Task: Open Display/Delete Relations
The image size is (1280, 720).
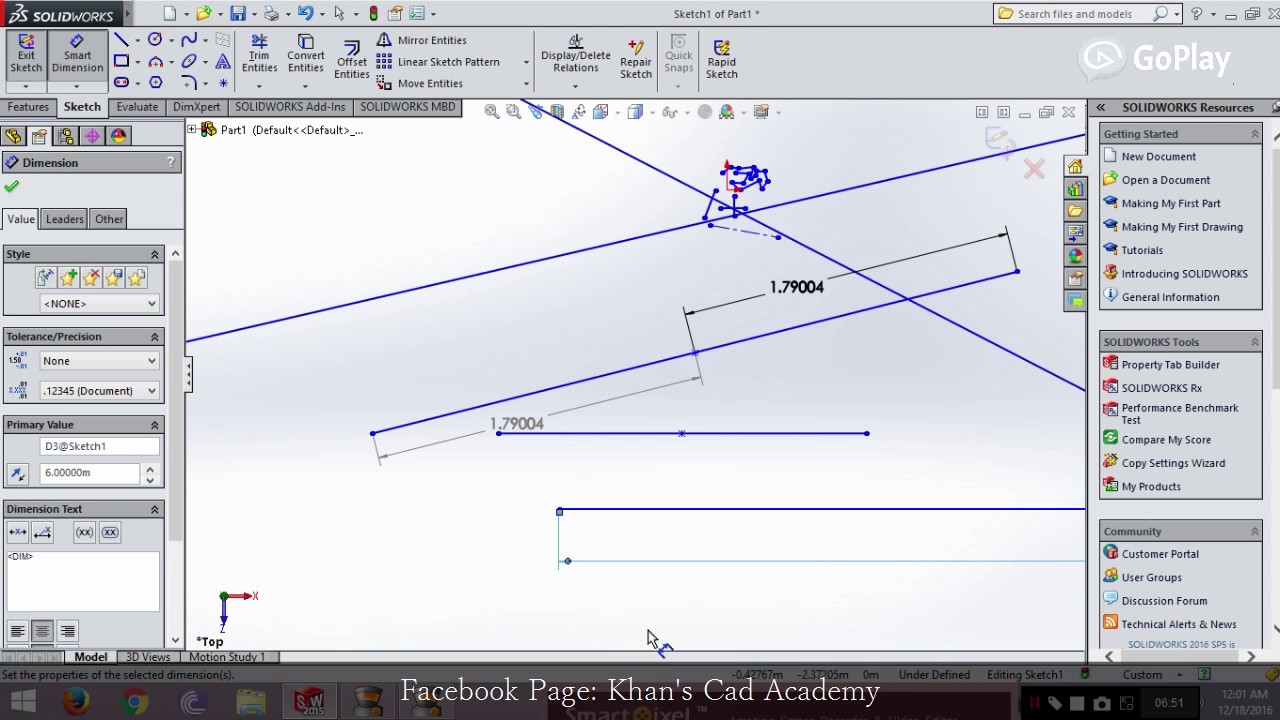Action: 575,55
